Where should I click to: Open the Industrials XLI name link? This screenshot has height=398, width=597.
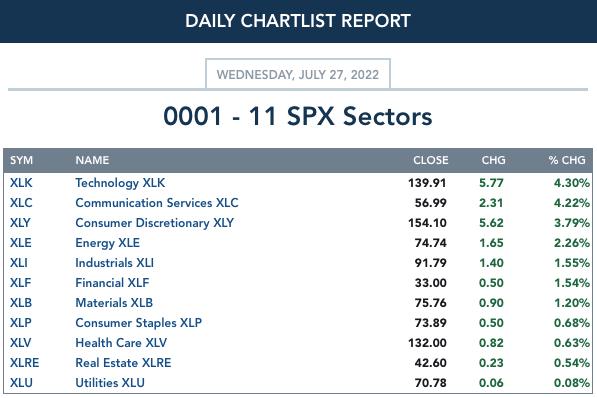click(115, 263)
